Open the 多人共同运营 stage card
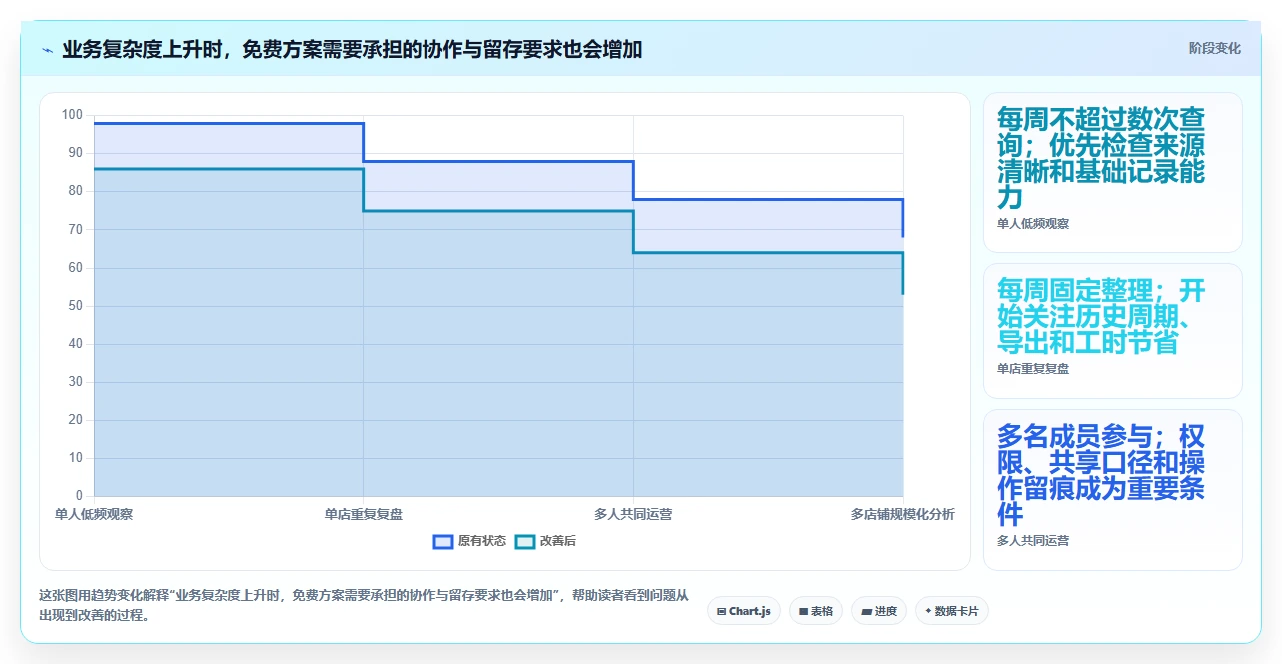Screen dimensions: 1282x664 pyautogui.click(x=1113, y=490)
